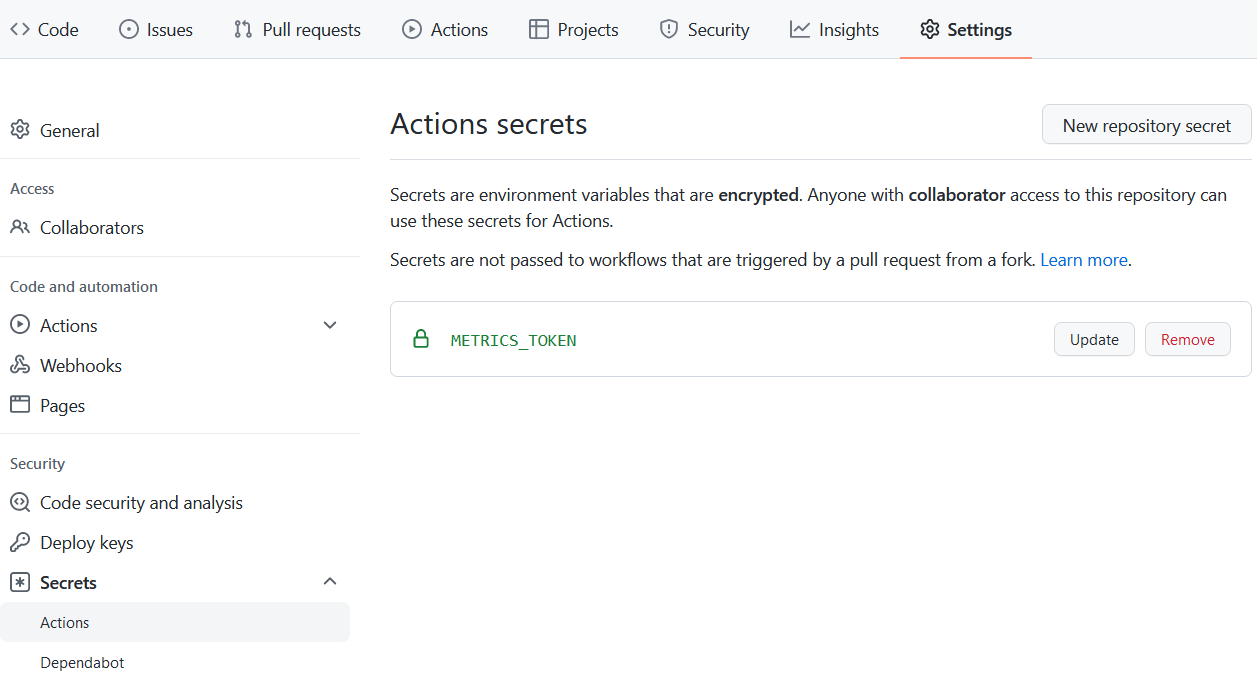Click the Pages browser icon

pos(19,405)
